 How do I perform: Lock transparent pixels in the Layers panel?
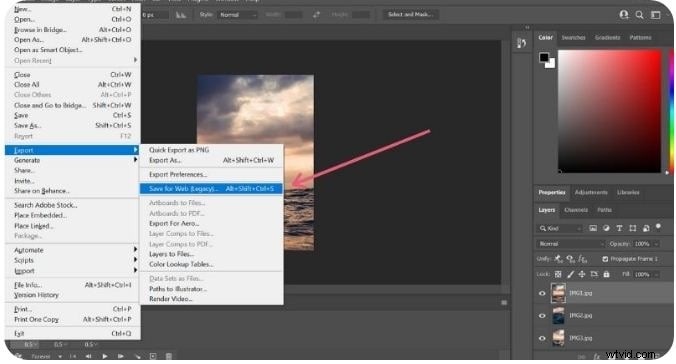point(558,274)
